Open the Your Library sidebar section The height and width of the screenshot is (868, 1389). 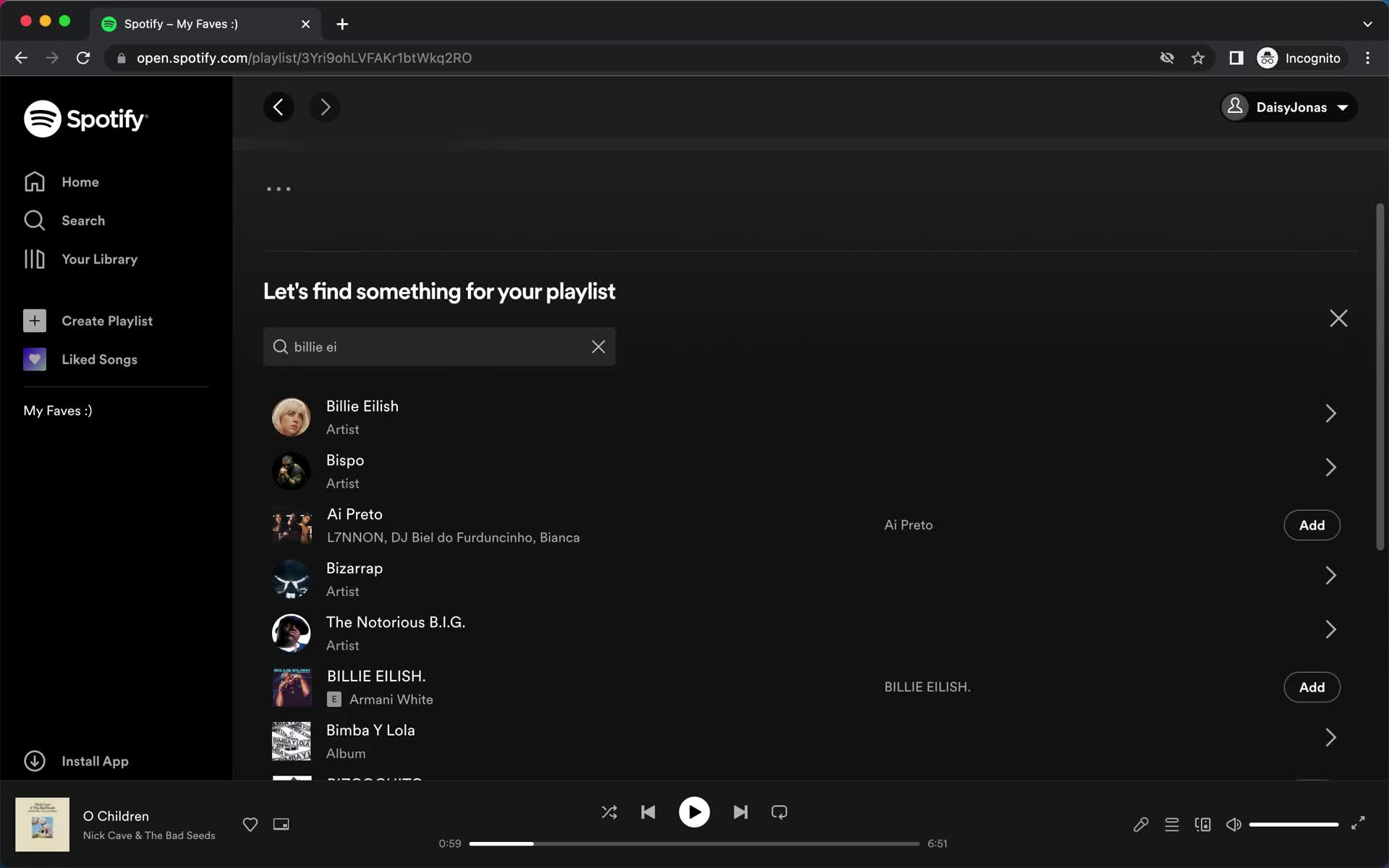pyautogui.click(x=99, y=259)
